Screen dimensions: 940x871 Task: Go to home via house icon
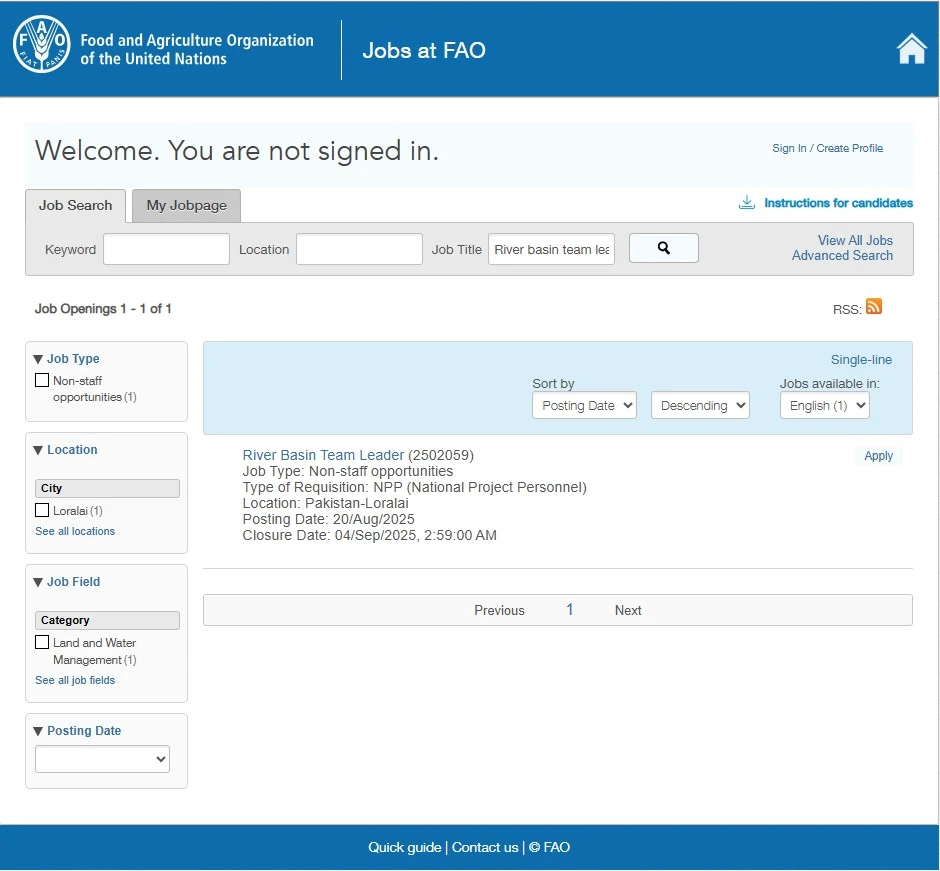click(x=911, y=49)
